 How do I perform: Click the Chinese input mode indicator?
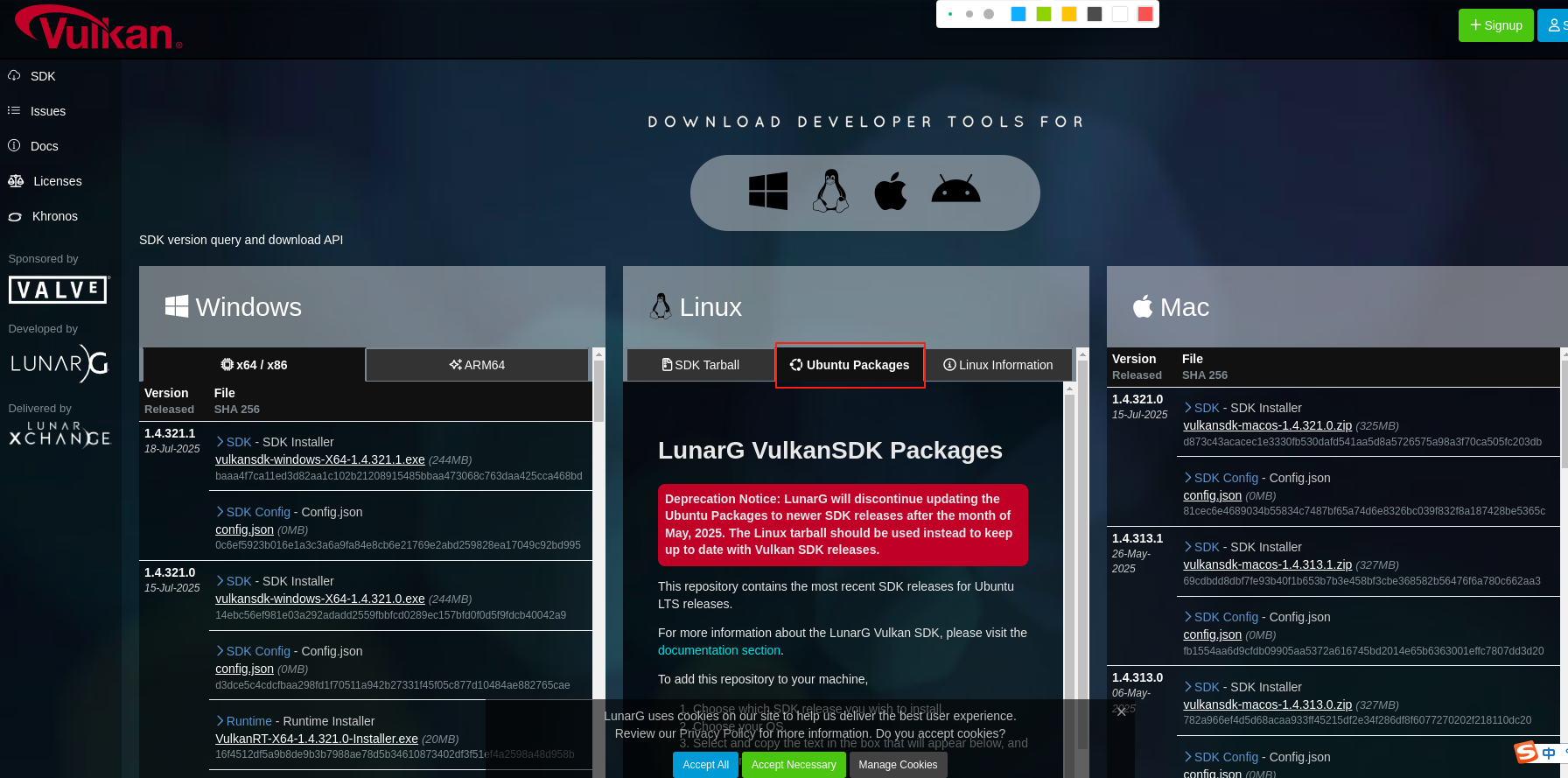tap(1549, 753)
